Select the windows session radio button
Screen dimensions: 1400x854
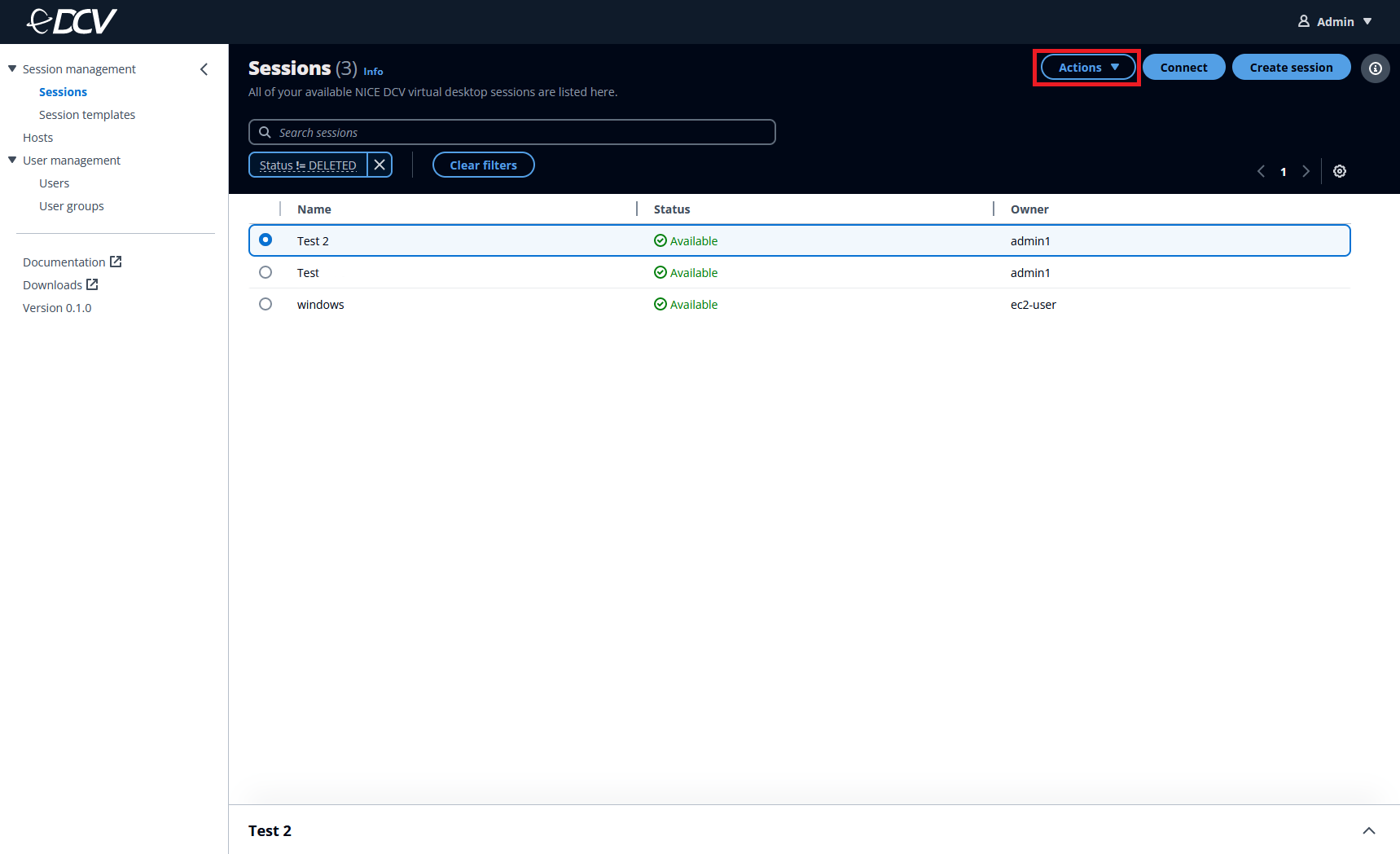(266, 304)
